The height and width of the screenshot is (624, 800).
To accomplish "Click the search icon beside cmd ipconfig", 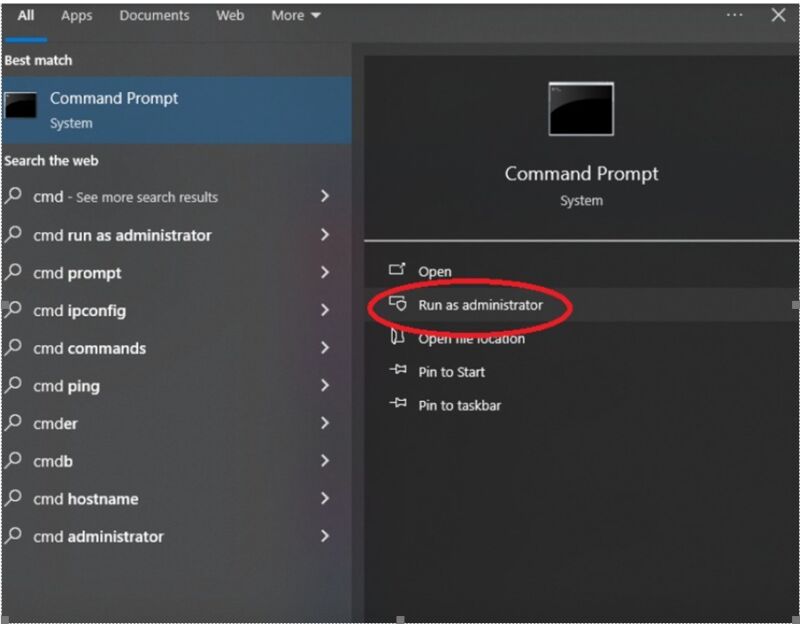I will 14,310.
